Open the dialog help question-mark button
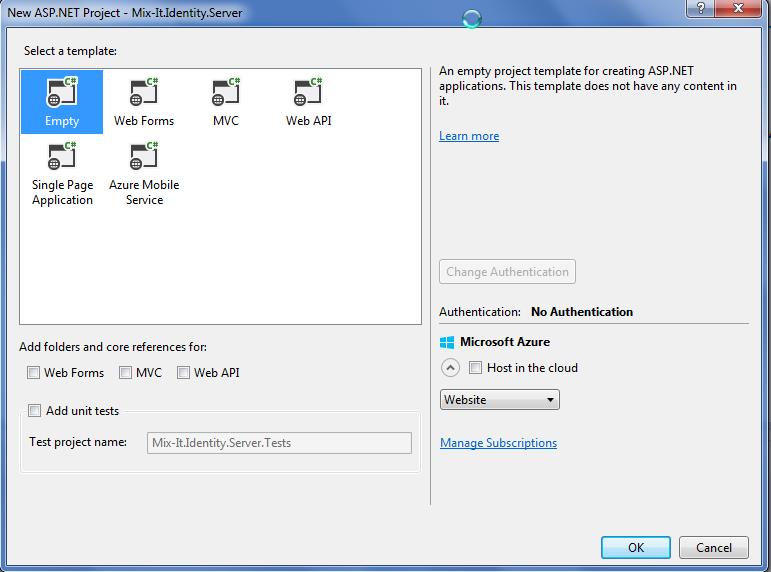The height and width of the screenshot is (572, 771). coord(701,8)
